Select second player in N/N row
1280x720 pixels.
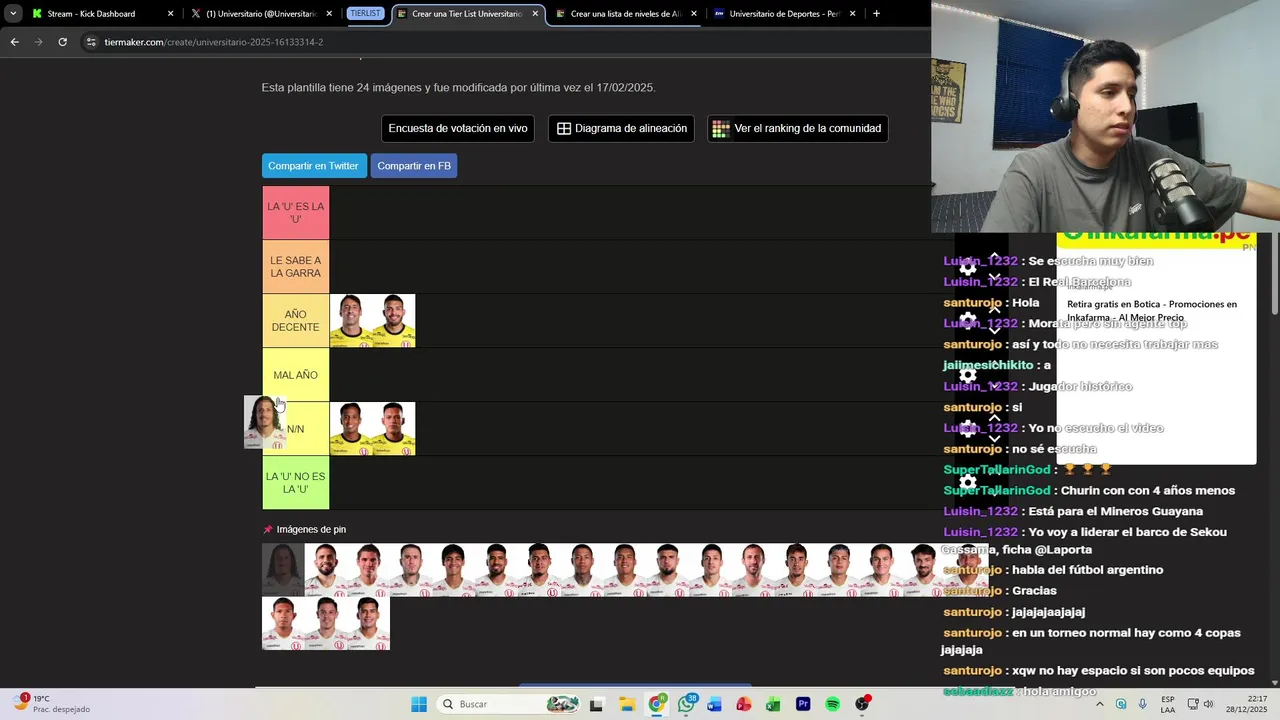tap(394, 428)
